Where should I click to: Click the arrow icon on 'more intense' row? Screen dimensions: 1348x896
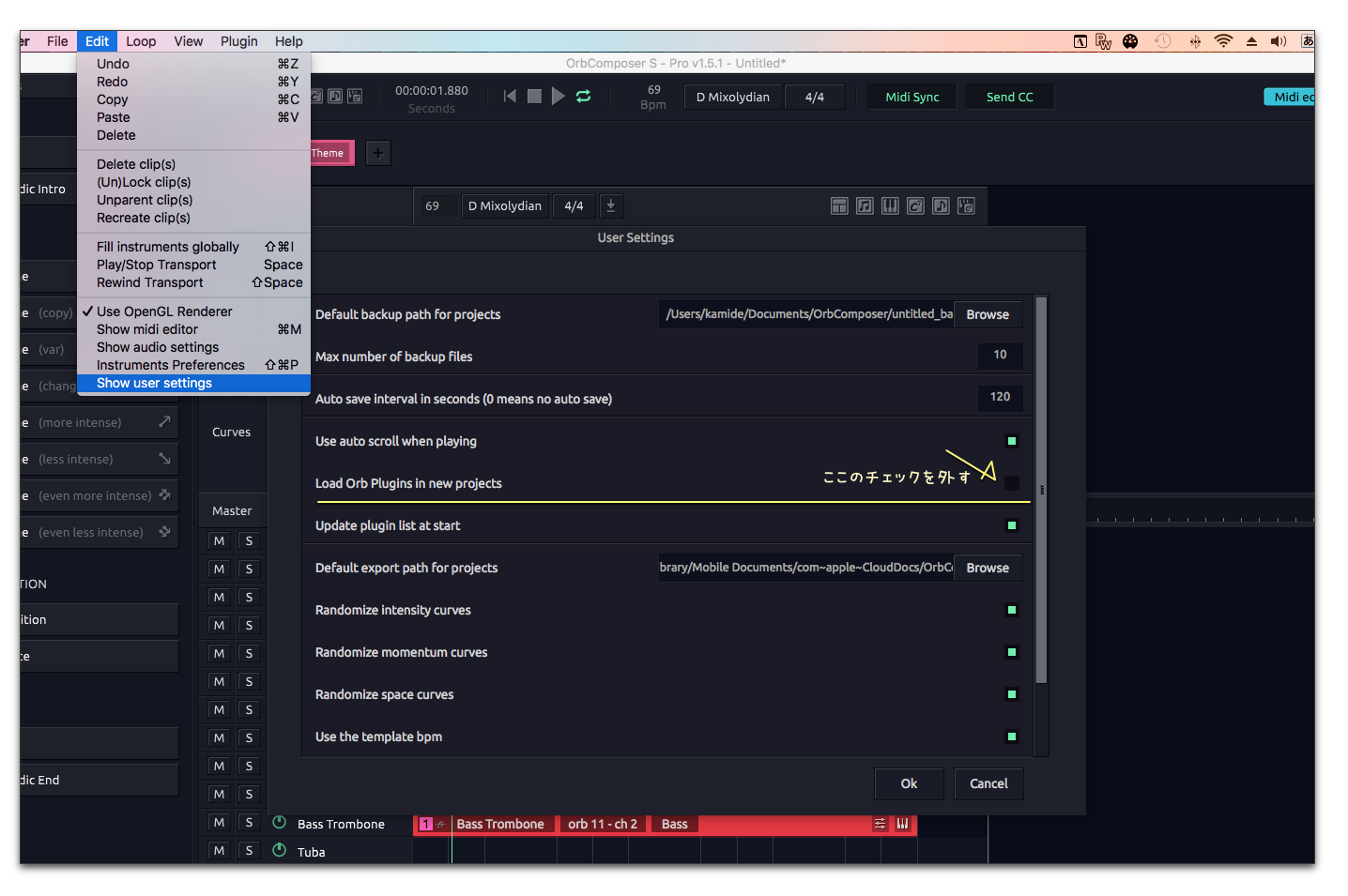tap(164, 422)
